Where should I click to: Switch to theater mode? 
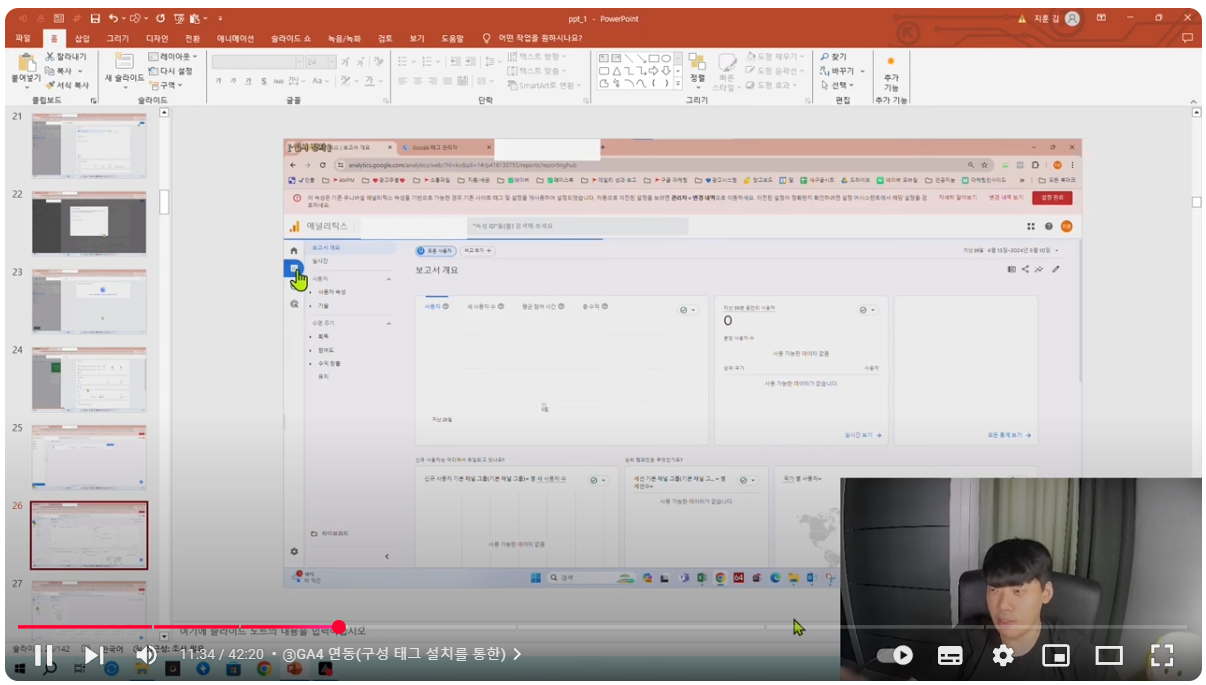pos(1109,656)
